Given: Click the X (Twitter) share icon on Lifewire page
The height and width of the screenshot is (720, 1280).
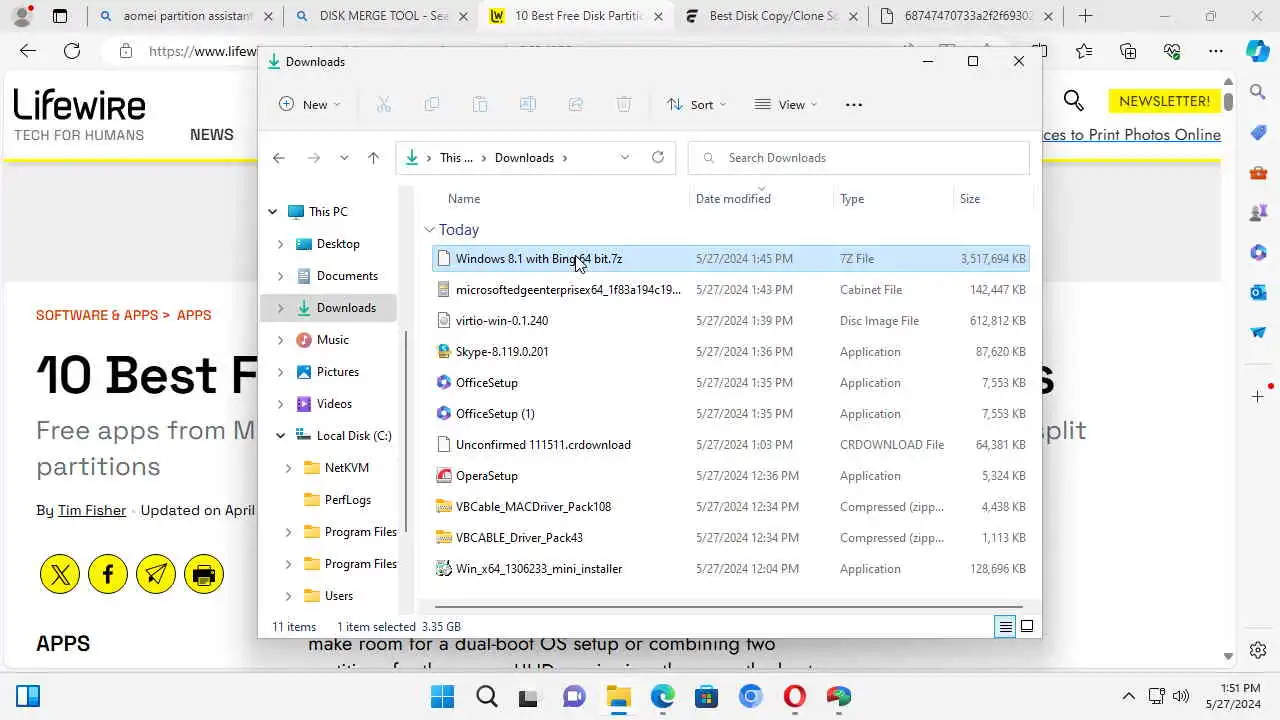Looking at the screenshot, I should (x=60, y=574).
